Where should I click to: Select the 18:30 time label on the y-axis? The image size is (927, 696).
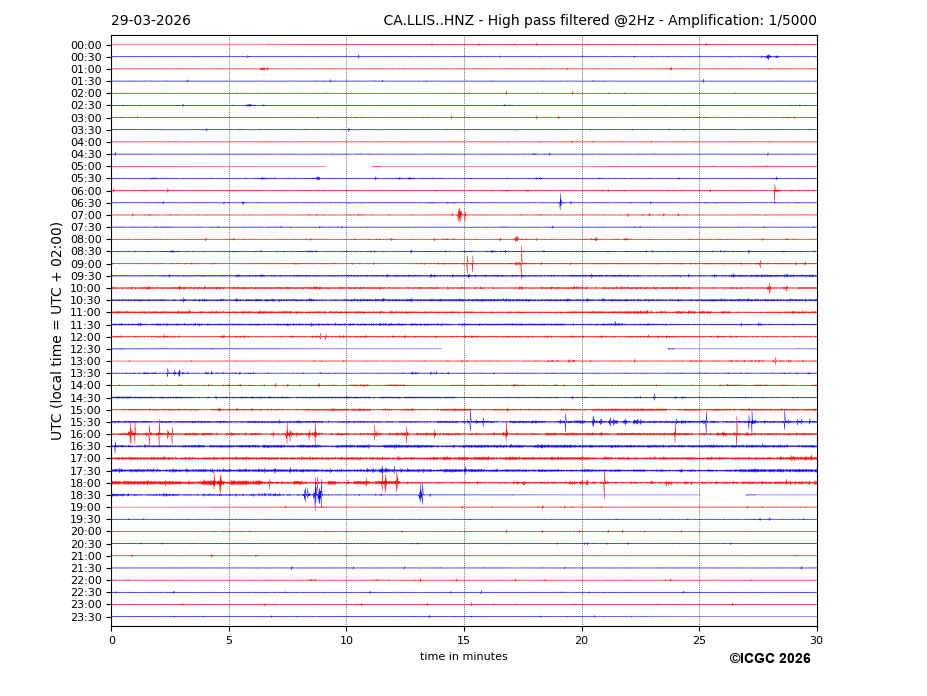pyautogui.click(x=85, y=495)
